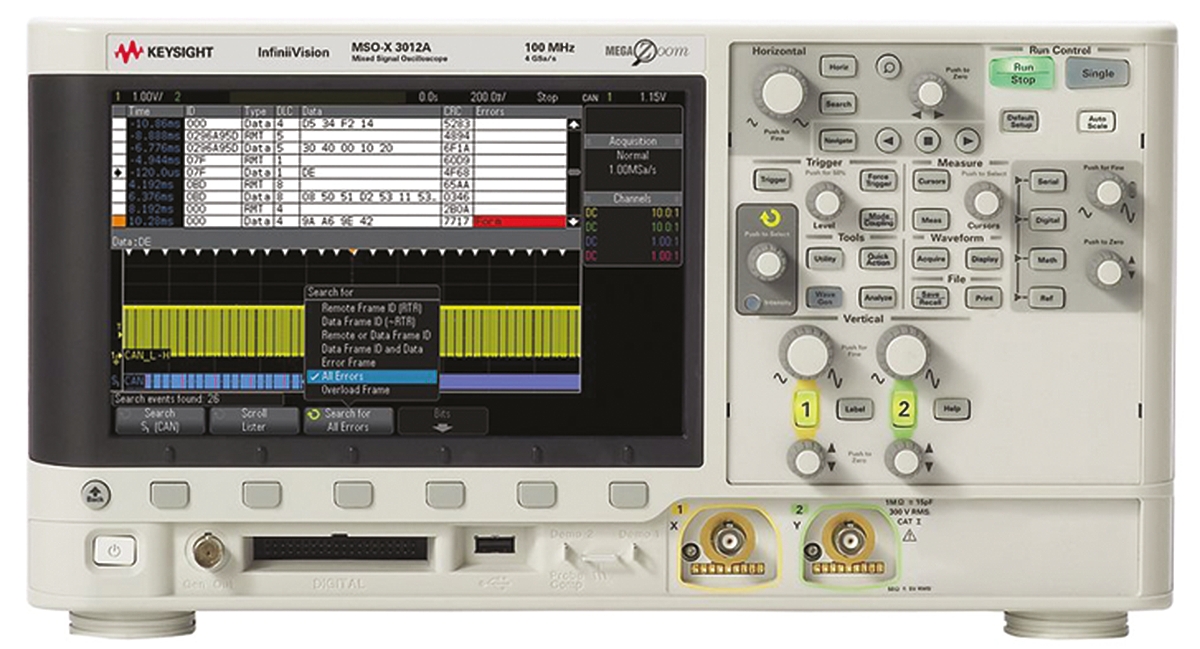Click the Horiz key

pyautogui.click(x=839, y=67)
